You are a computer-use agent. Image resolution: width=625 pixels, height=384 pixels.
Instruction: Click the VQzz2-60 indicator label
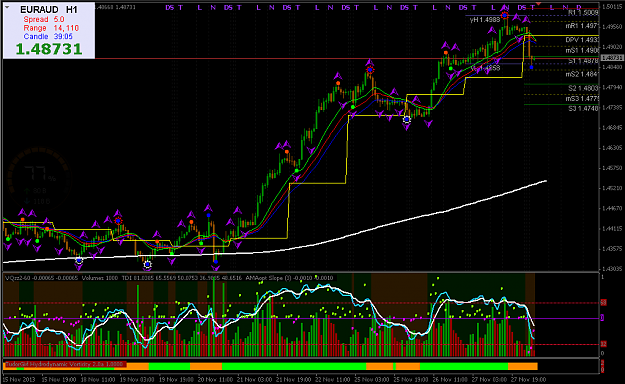(x=41, y=278)
